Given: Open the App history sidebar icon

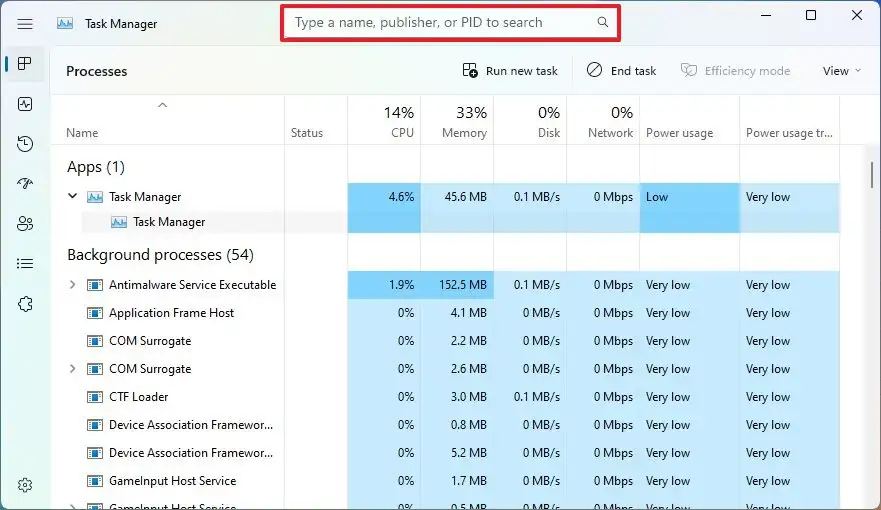Looking at the screenshot, I should tap(25, 144).
